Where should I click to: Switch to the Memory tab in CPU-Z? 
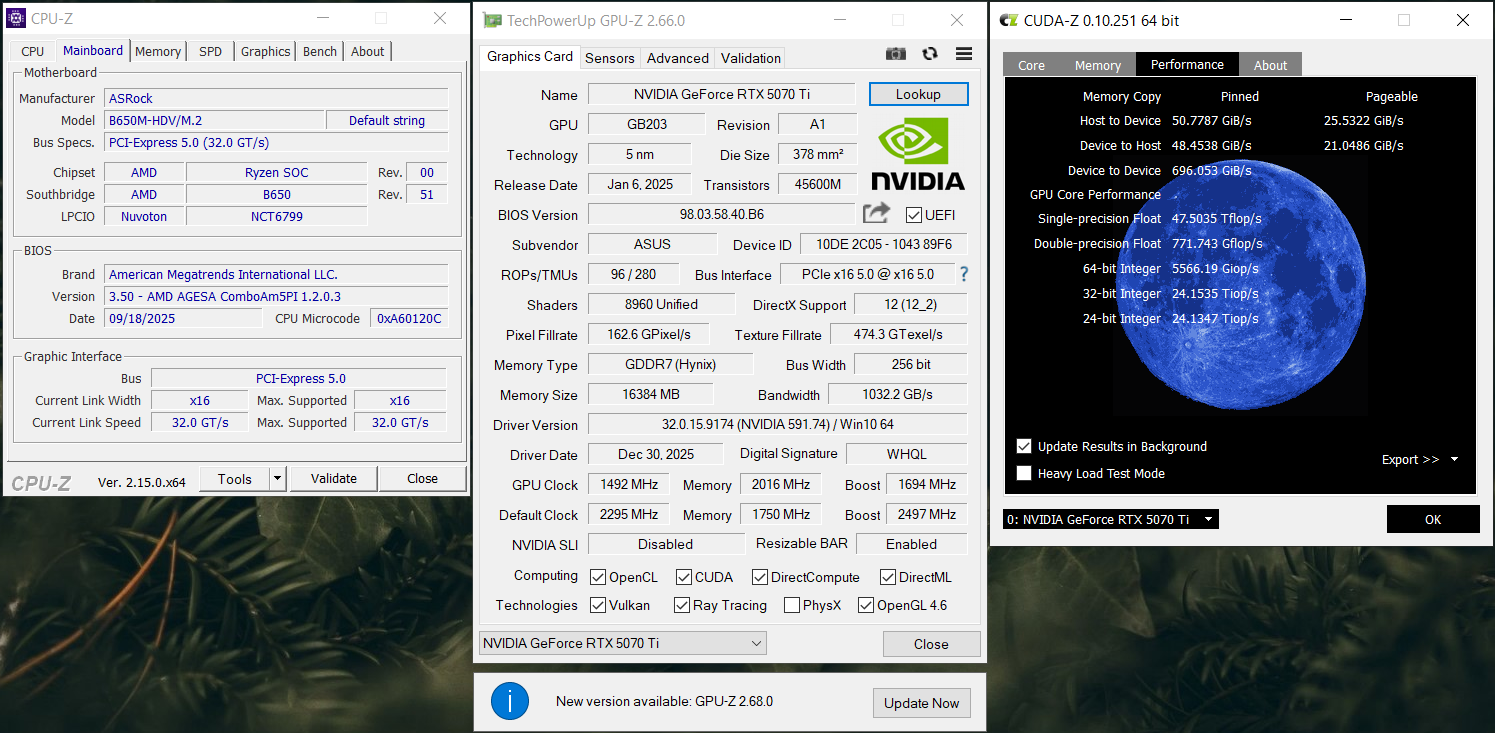(158, 51)
